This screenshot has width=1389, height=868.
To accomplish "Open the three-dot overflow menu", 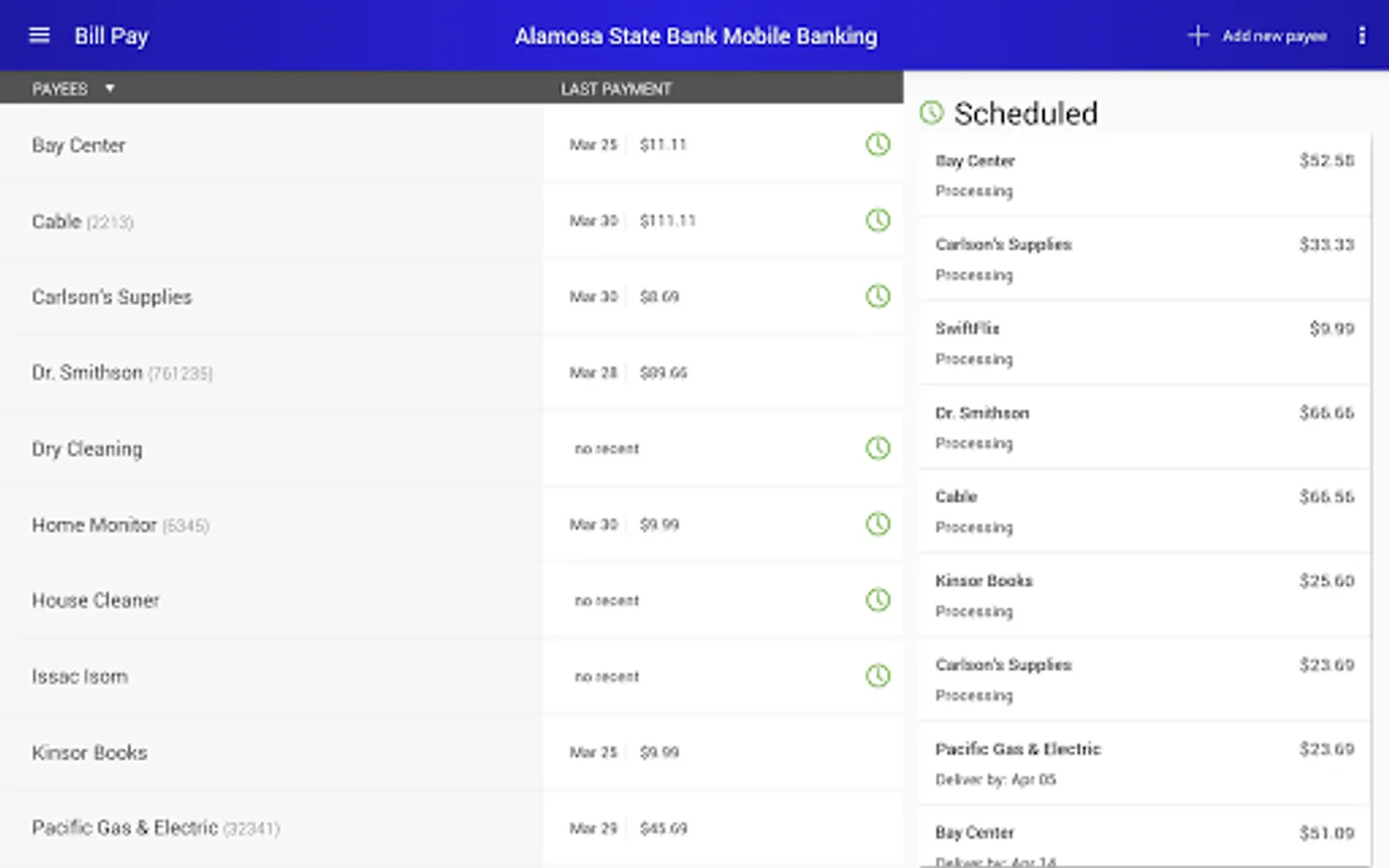I will pos(1362,36).
